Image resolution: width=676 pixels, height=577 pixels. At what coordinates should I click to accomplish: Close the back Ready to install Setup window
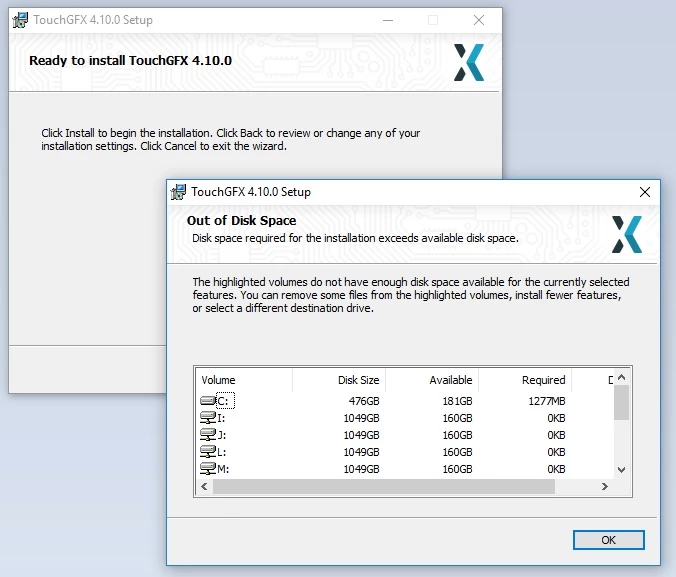[x=479, y=20]
